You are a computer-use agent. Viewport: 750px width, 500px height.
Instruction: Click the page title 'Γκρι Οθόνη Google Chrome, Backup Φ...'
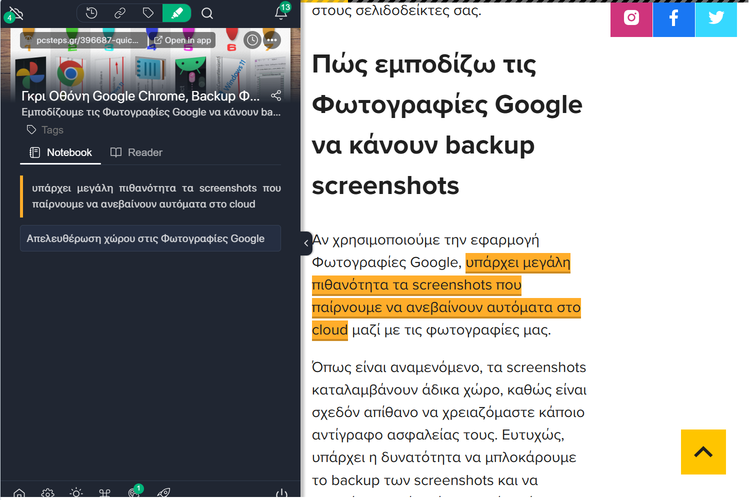pos(141,96)
